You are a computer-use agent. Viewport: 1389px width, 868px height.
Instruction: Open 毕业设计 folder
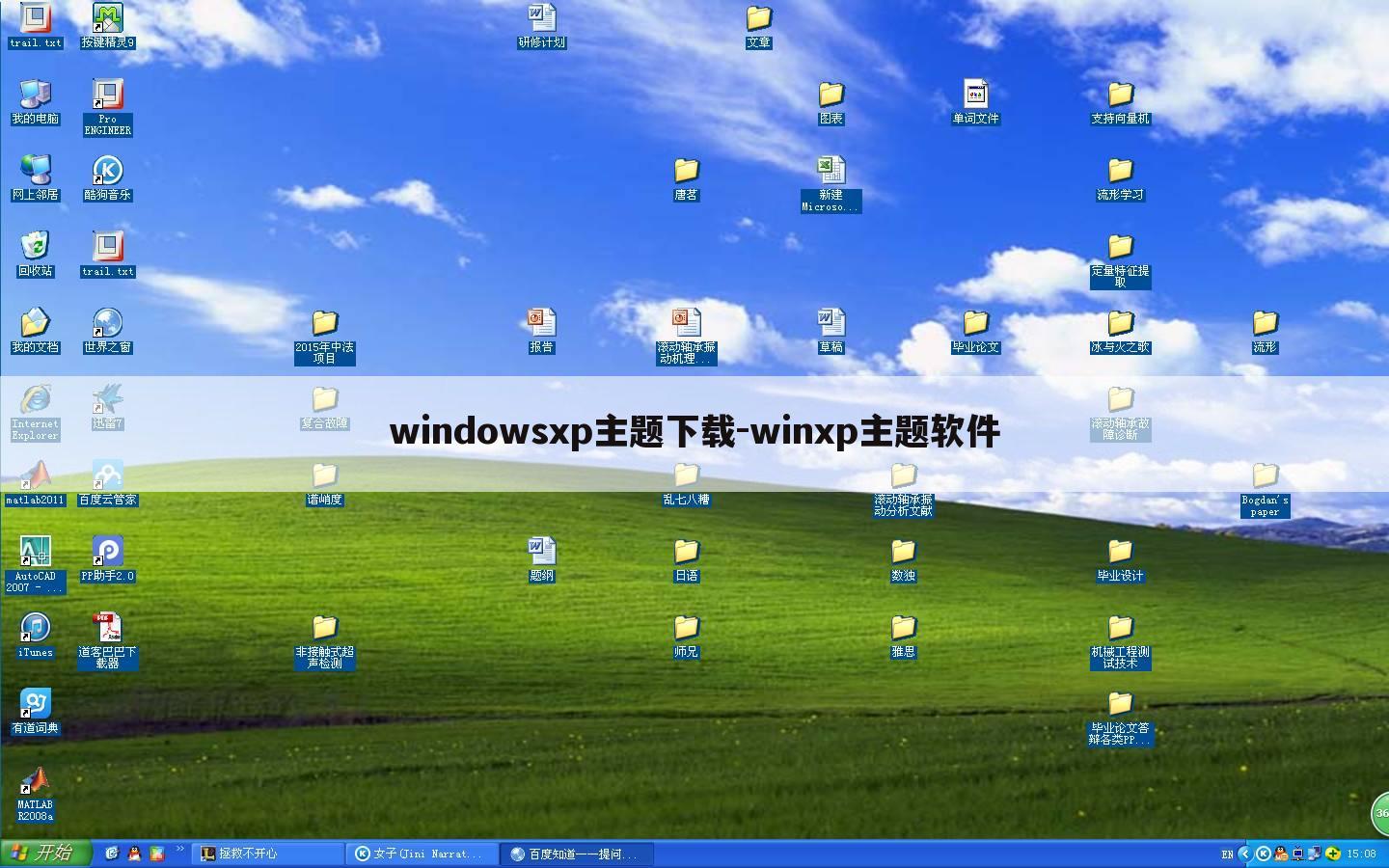(x=1120, y=559)
